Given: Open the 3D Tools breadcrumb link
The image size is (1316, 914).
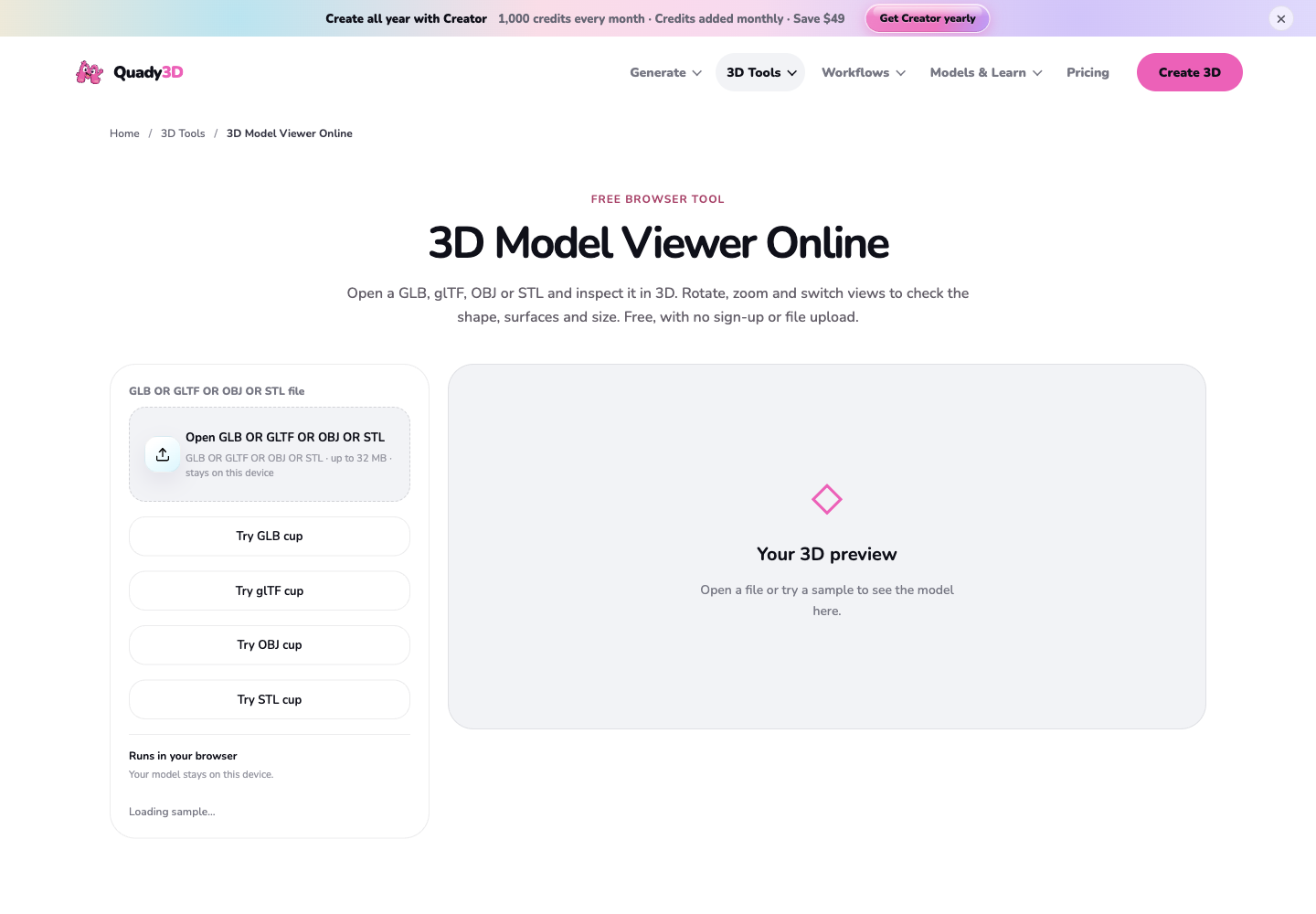Looking at the screenshot, I should (x=183, y=133).
